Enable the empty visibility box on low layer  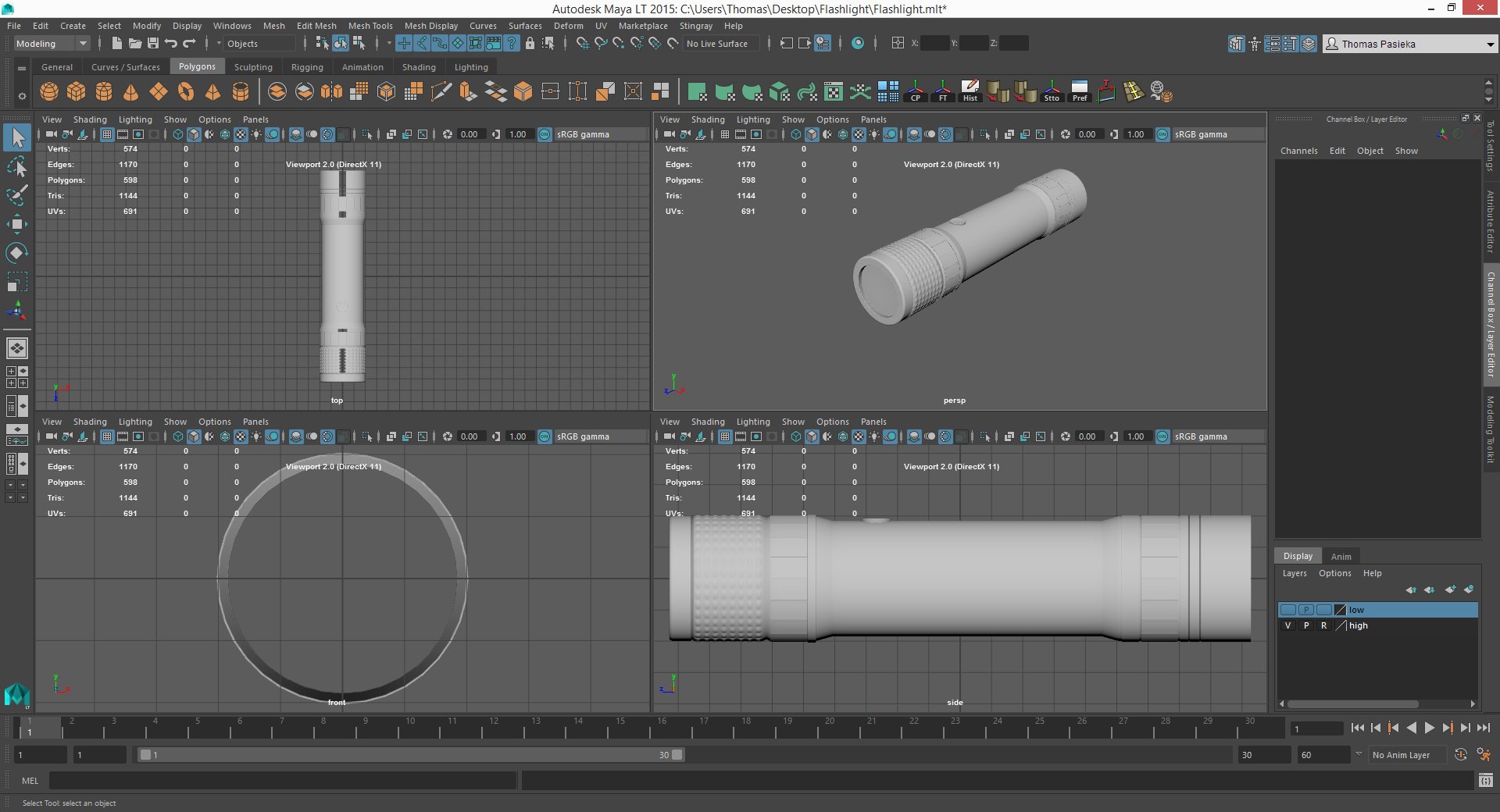tap(1287, 610)
